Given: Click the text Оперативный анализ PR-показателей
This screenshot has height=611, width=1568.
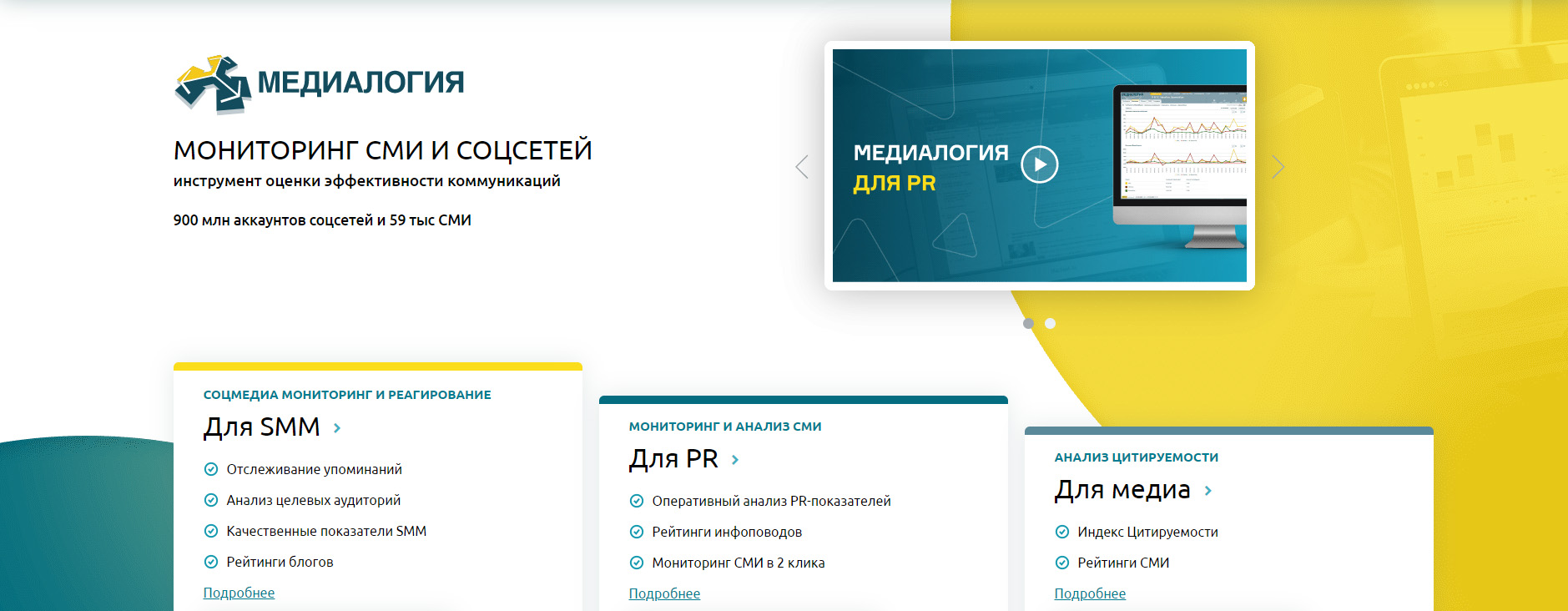Looking at the screenshot, I should click(x=772, y=501).
